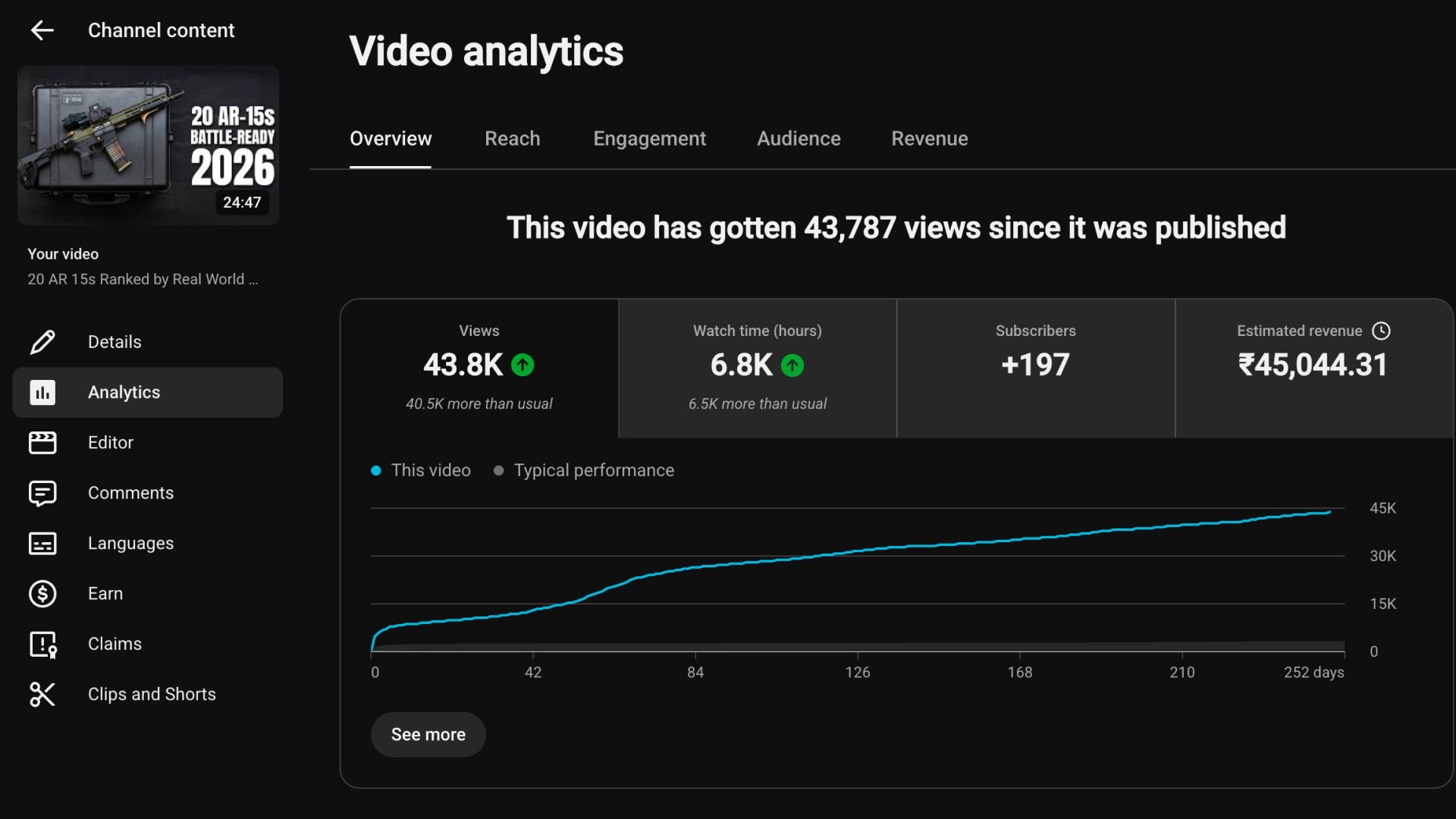Viewport: 1456px width, 819px height.
Task: Open the Editor clapperboard icon
Action: (42, 443)
